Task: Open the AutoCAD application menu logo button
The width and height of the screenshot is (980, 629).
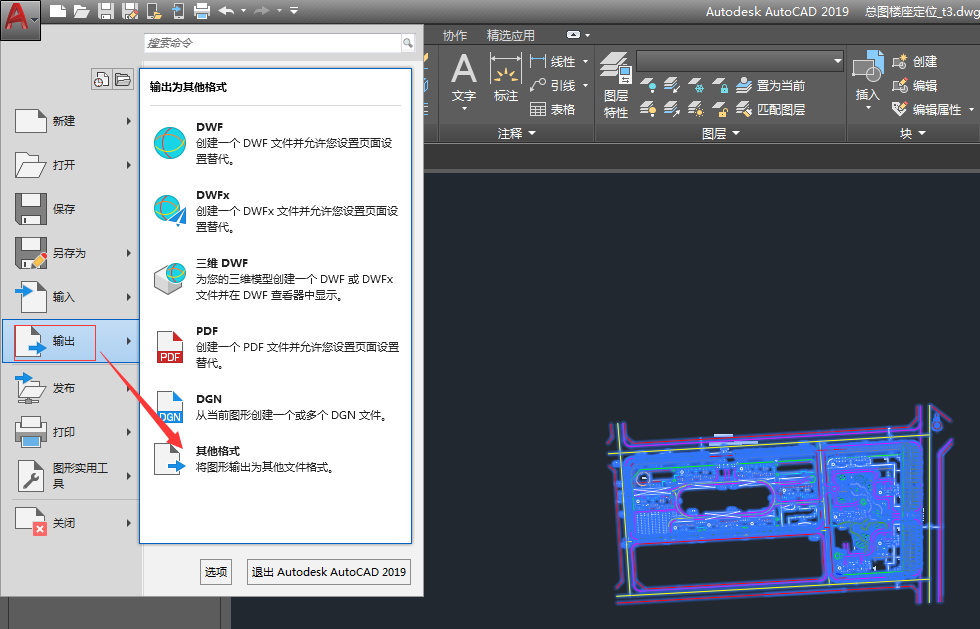Action: [x=20, y=19]
